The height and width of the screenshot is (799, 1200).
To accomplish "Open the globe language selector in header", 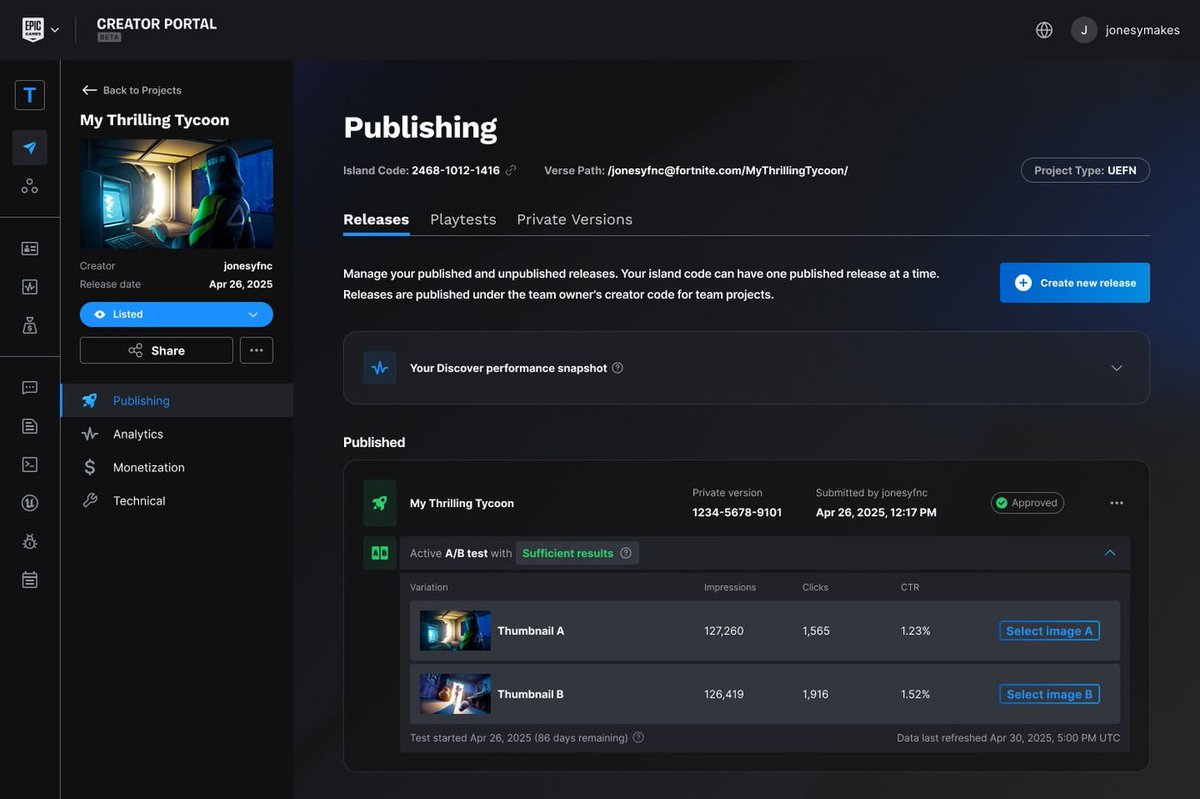I will pos(1044,29).
